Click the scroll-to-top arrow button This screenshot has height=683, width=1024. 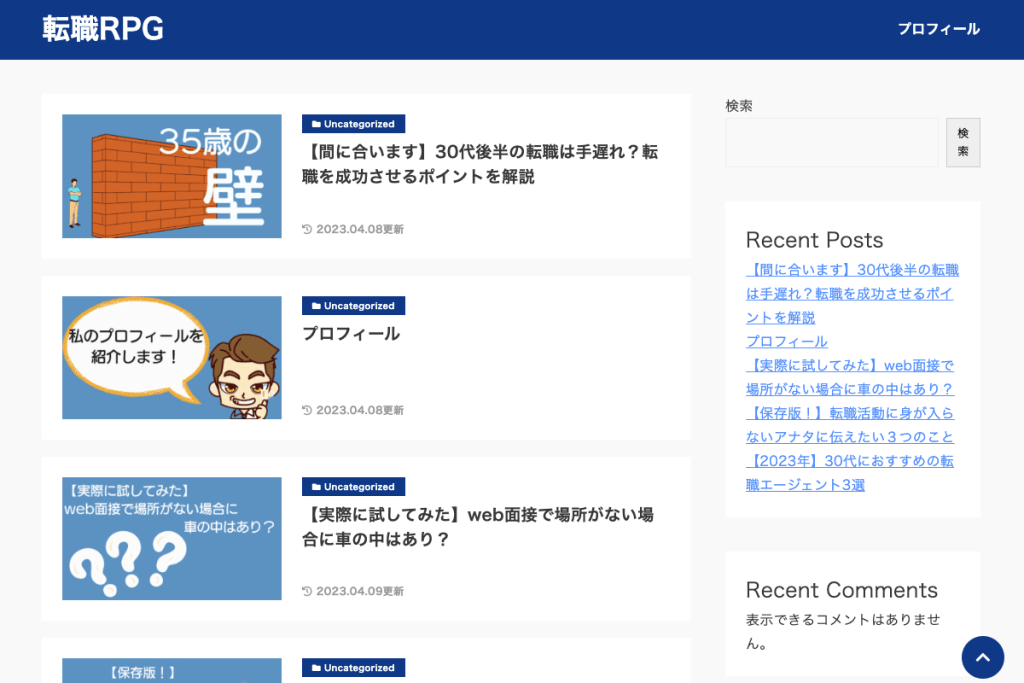click(x=982, y=657)
